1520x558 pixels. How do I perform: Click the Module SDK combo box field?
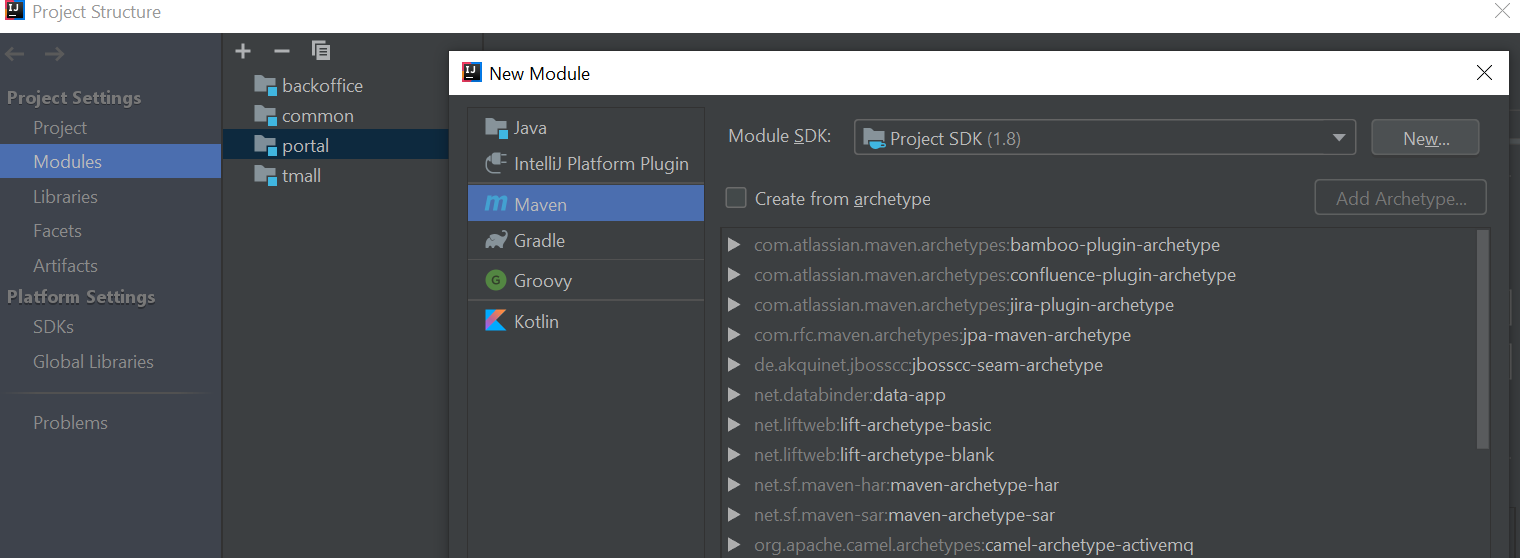[1104, 138]
